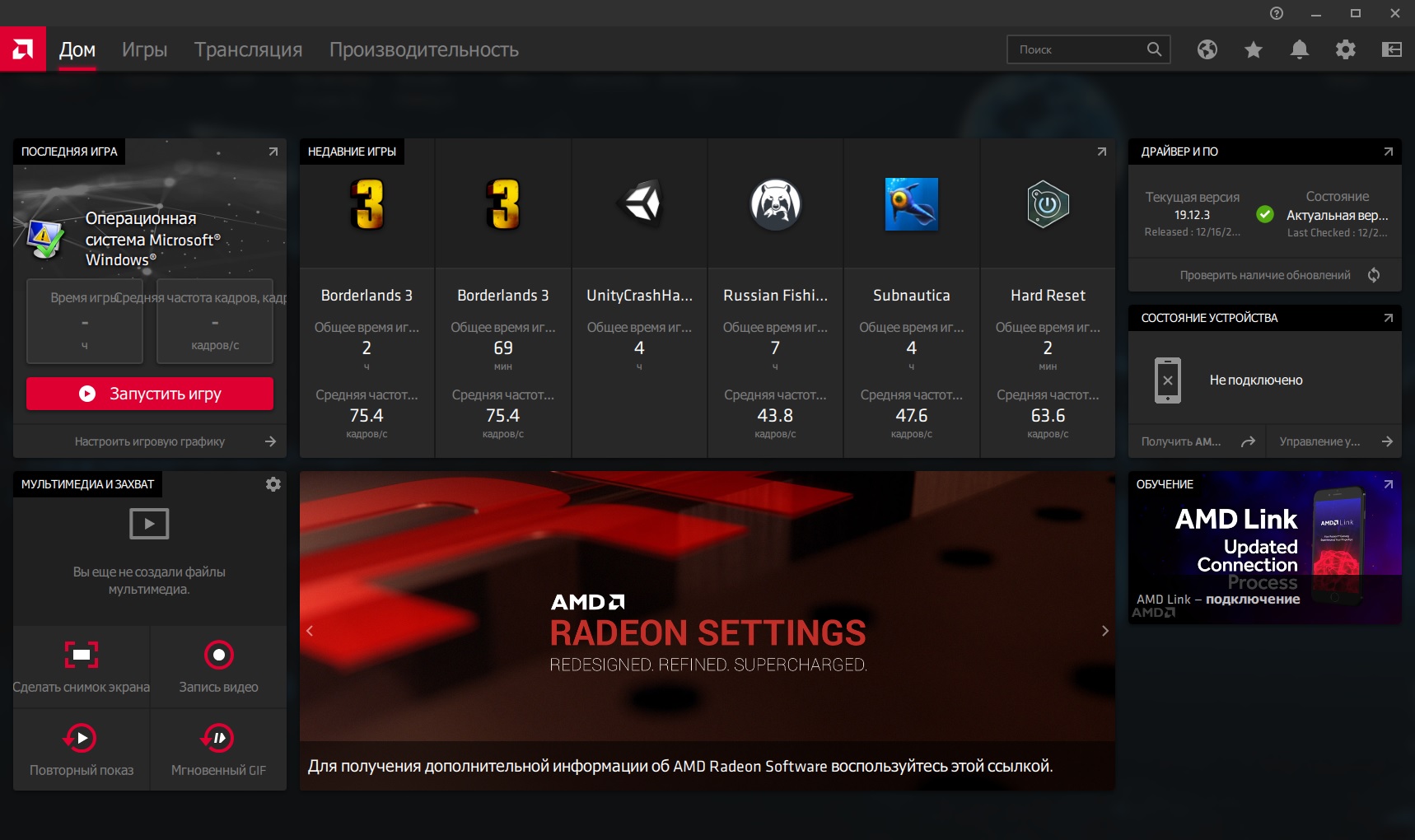Open notifications bell icon

[1300, 49]
